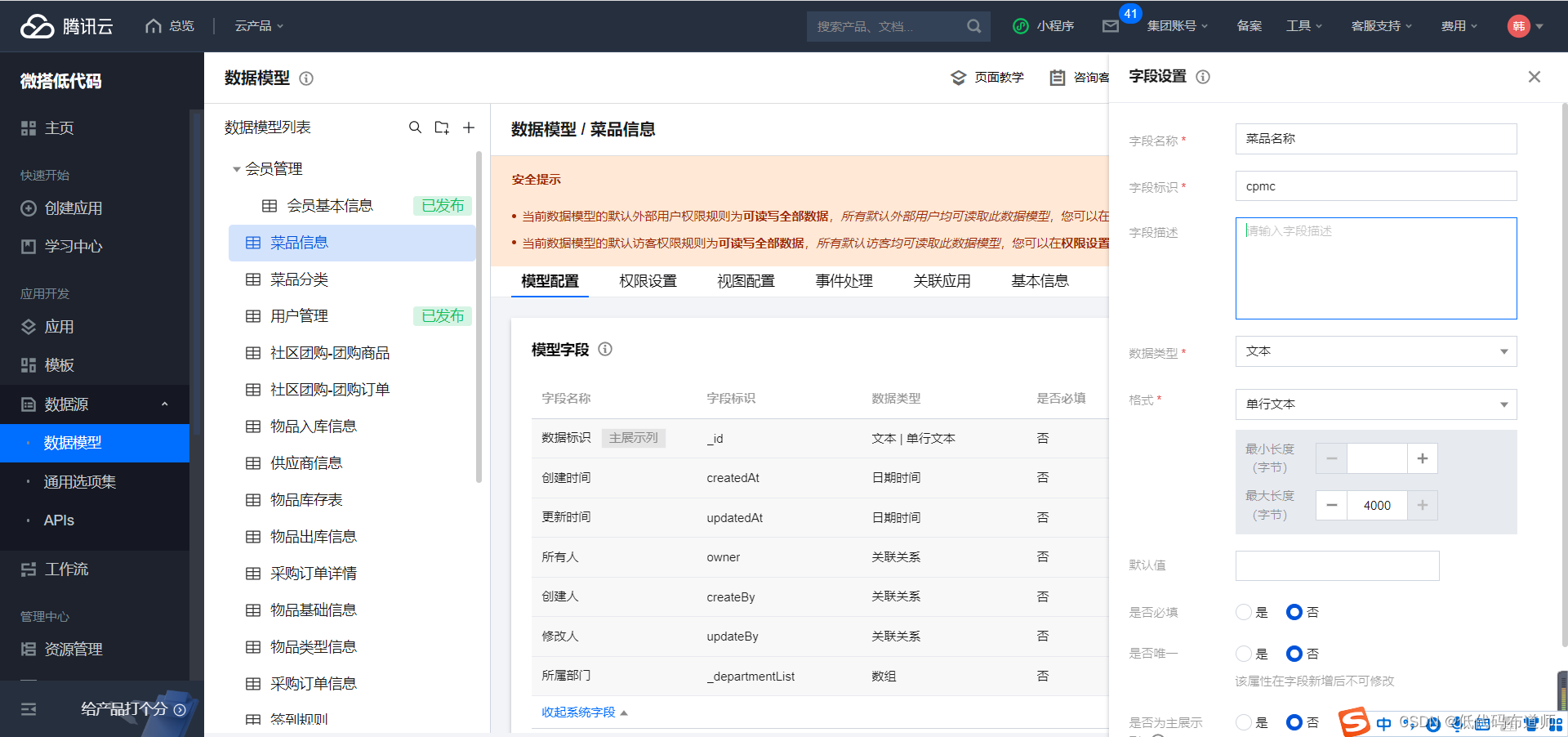The image size is (1568, 737).
Task: Open APIs in sidebar
Action: click(59, 520)
